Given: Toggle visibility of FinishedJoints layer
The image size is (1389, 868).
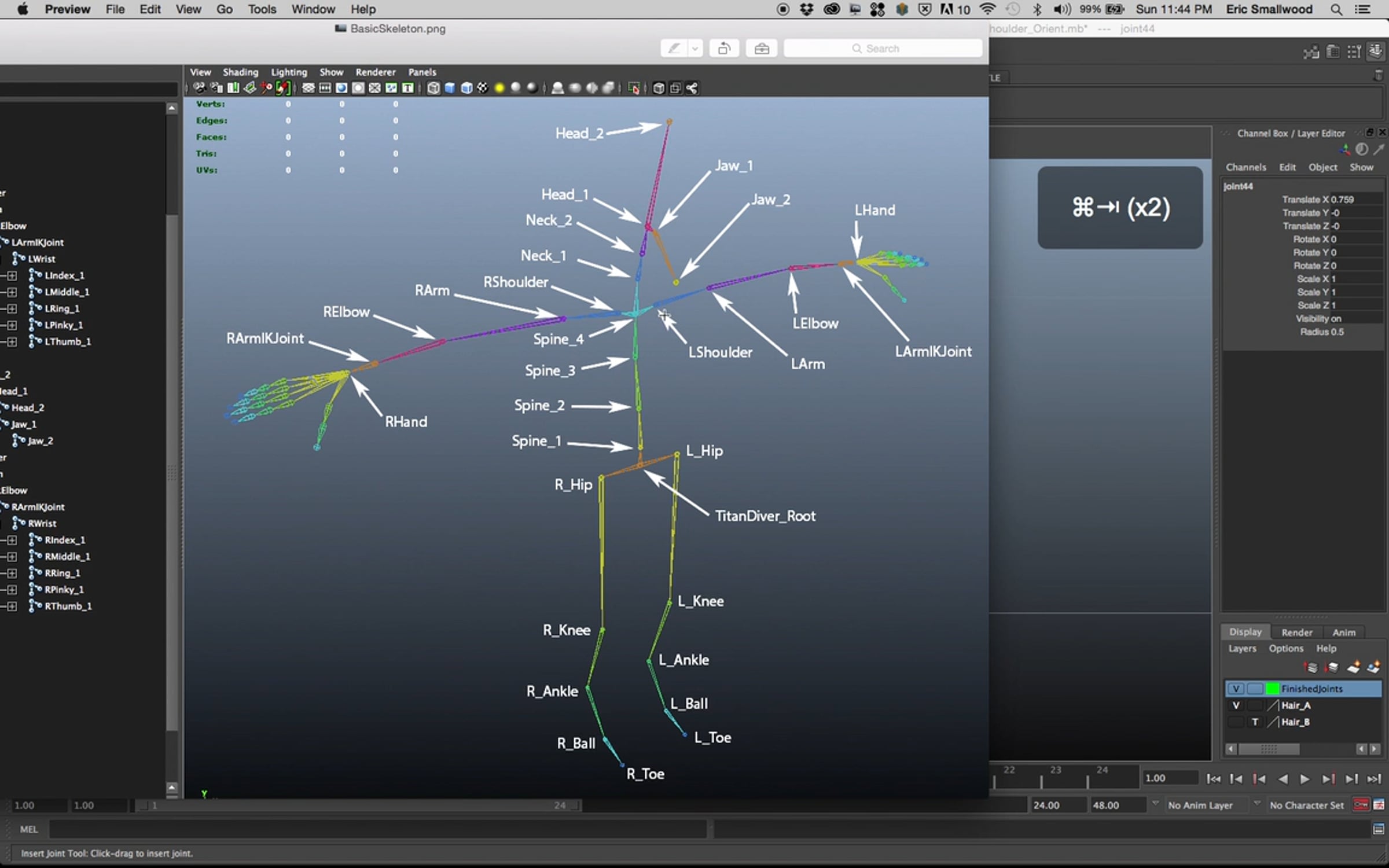Looking at the screenshot, I should pos(1236,689).
